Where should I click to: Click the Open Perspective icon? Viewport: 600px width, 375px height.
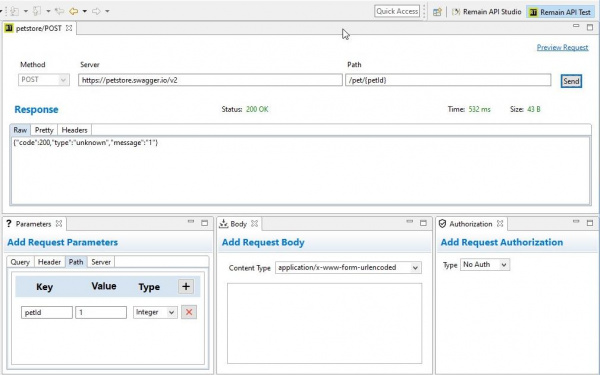click(437, 12)
